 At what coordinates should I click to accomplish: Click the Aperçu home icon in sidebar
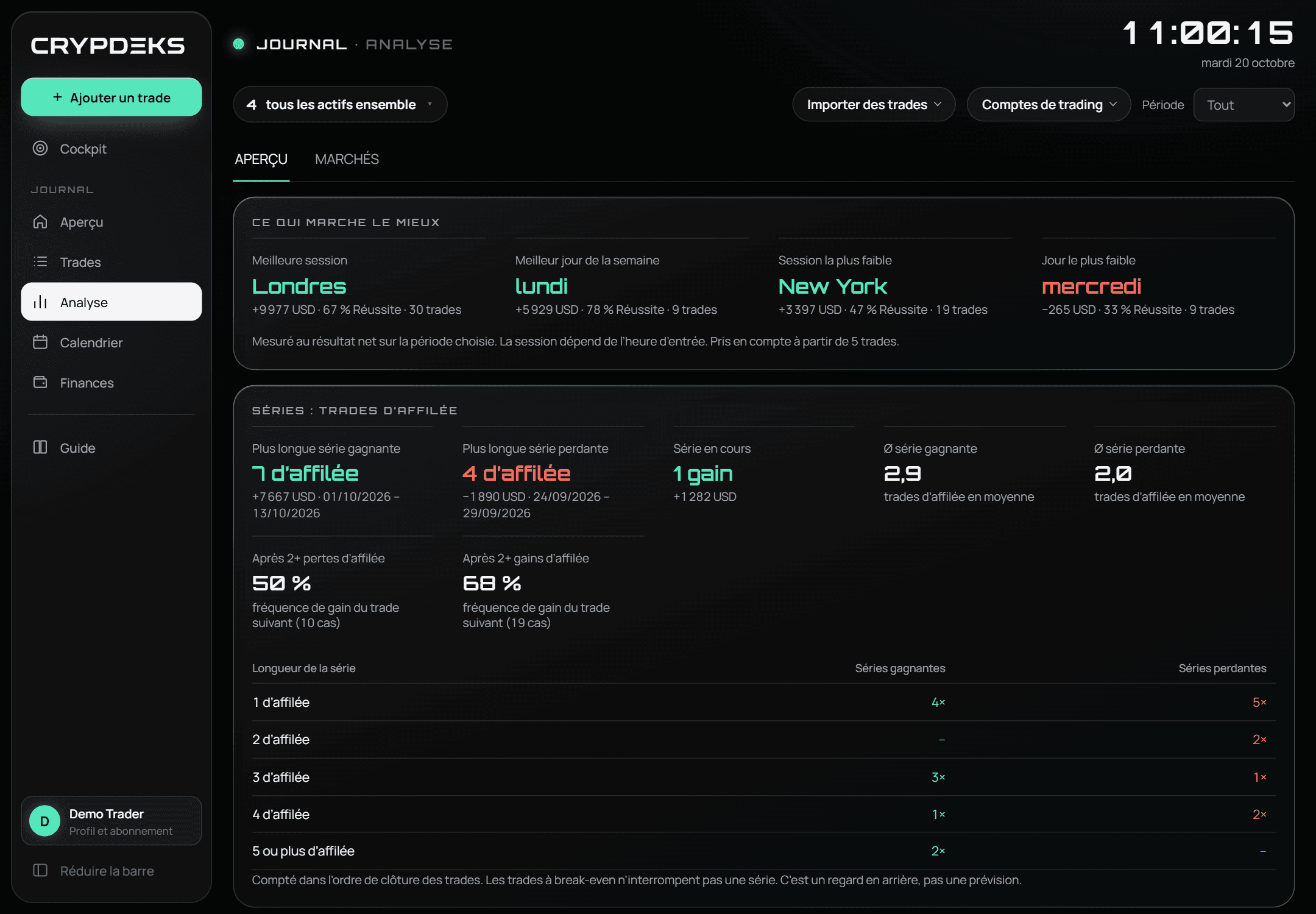click(x=40, y=221)
